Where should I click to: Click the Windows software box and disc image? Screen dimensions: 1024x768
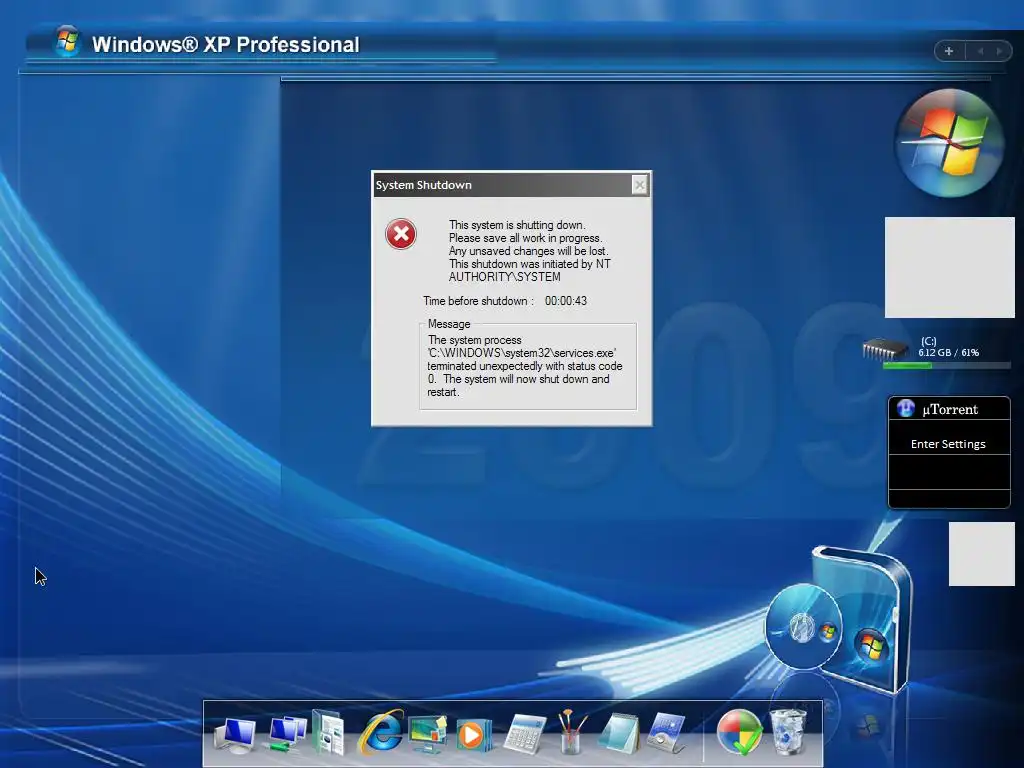(839, 620)
